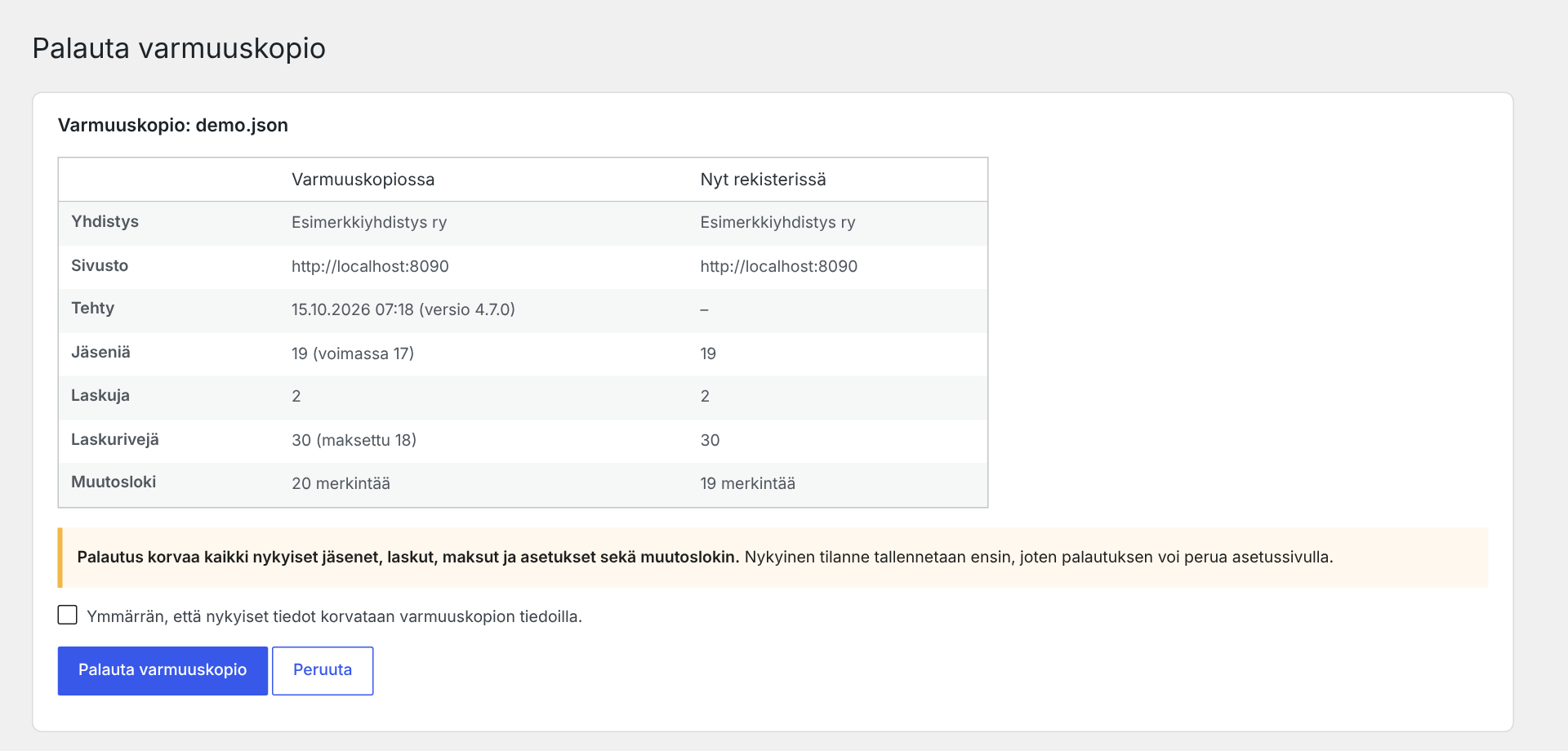Viewport: 1568px width, 751px height.
Task: Click the 'Muutosloki' row label
Action: 114,482
